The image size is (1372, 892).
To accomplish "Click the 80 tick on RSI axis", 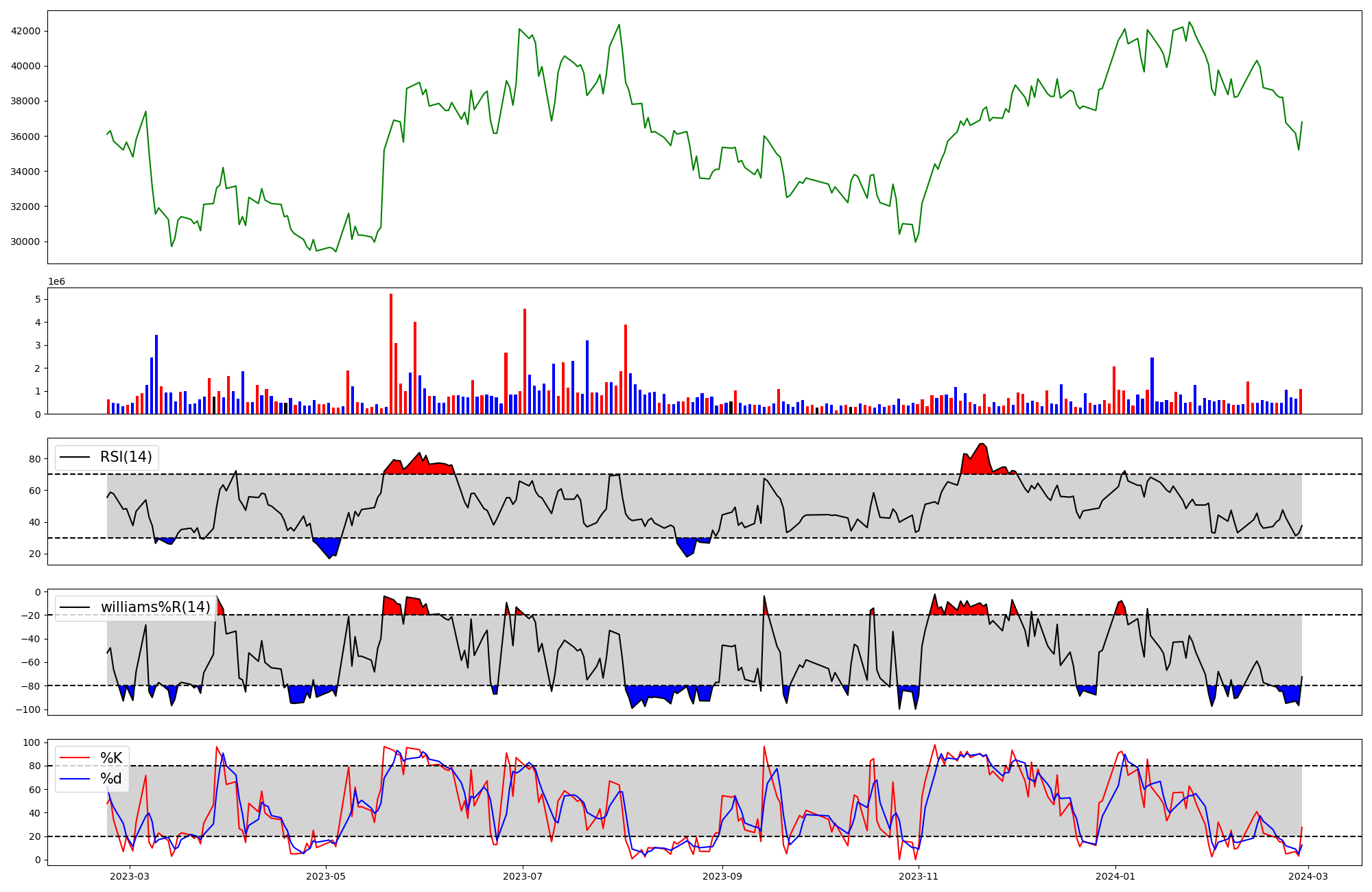I will (36, 458).
